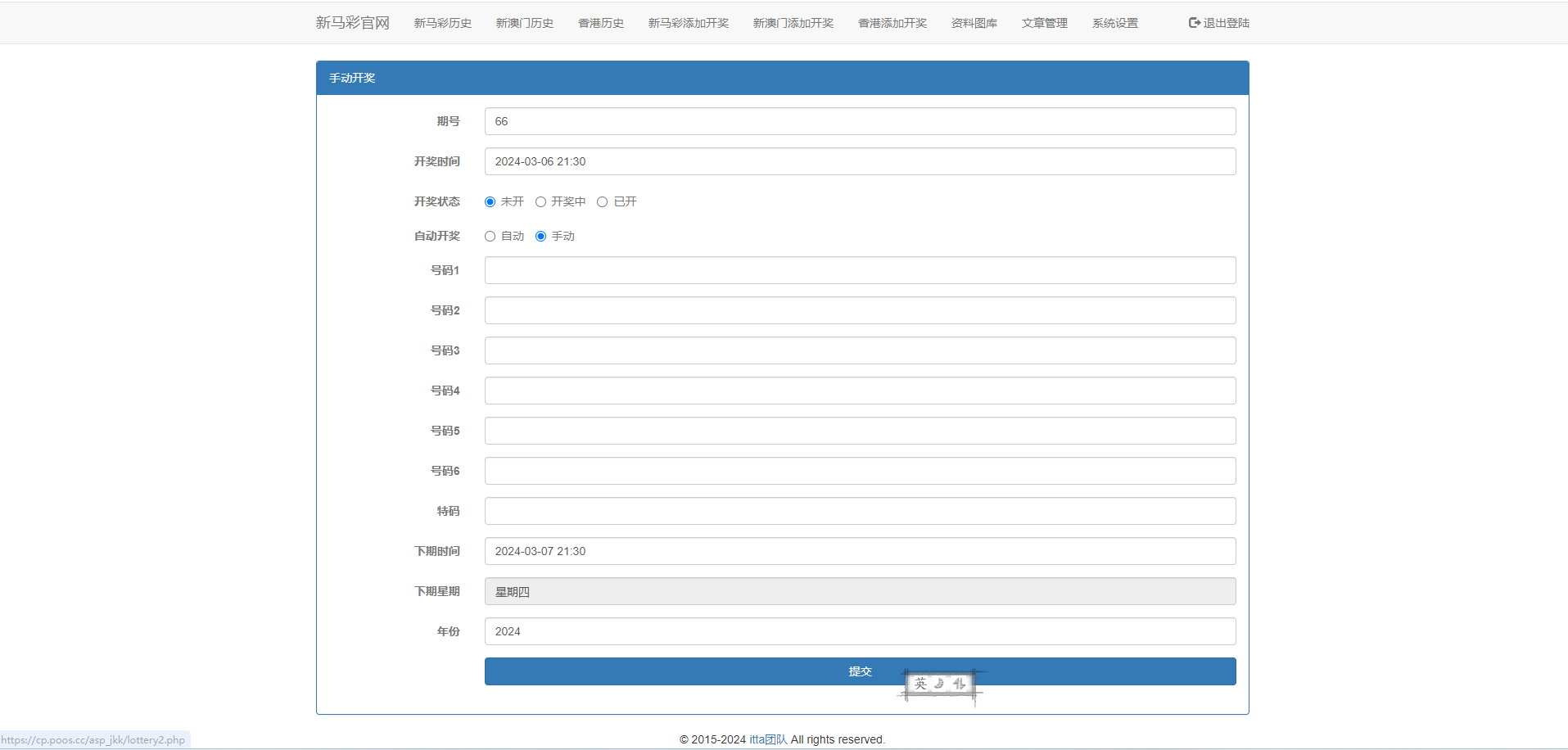Screen dimensions: 1568x750
Task: Open the 新马彩历史 menu item
Action: coord(442,23)
